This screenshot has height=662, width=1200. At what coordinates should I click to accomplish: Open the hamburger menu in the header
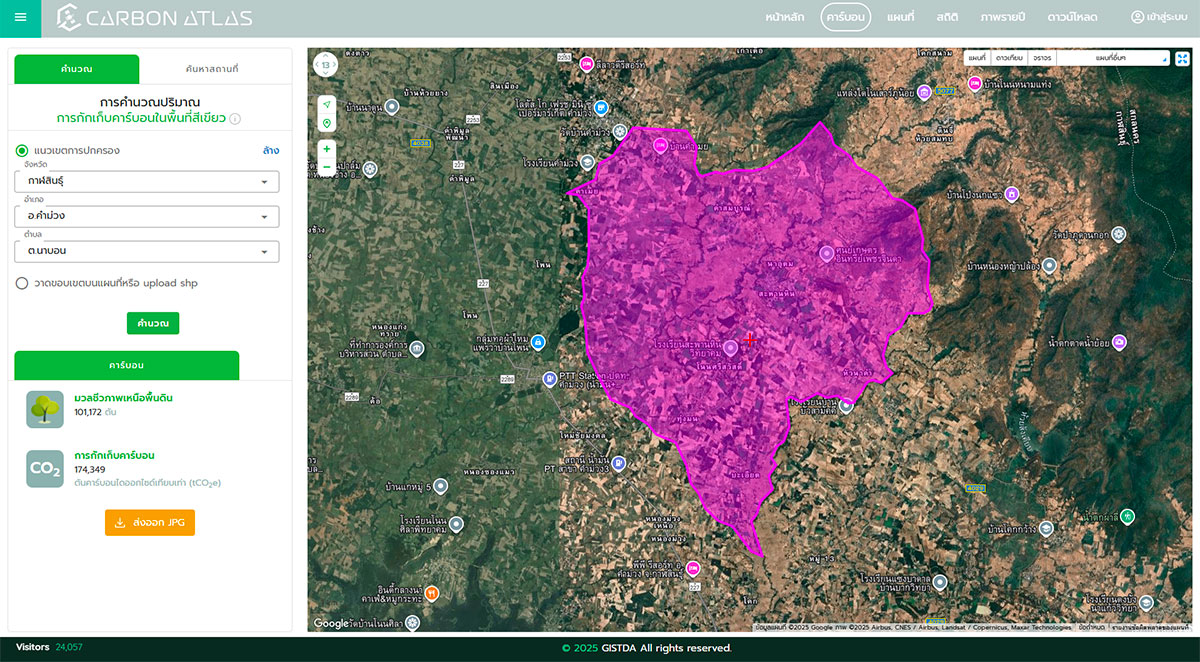tap(21, 18)
